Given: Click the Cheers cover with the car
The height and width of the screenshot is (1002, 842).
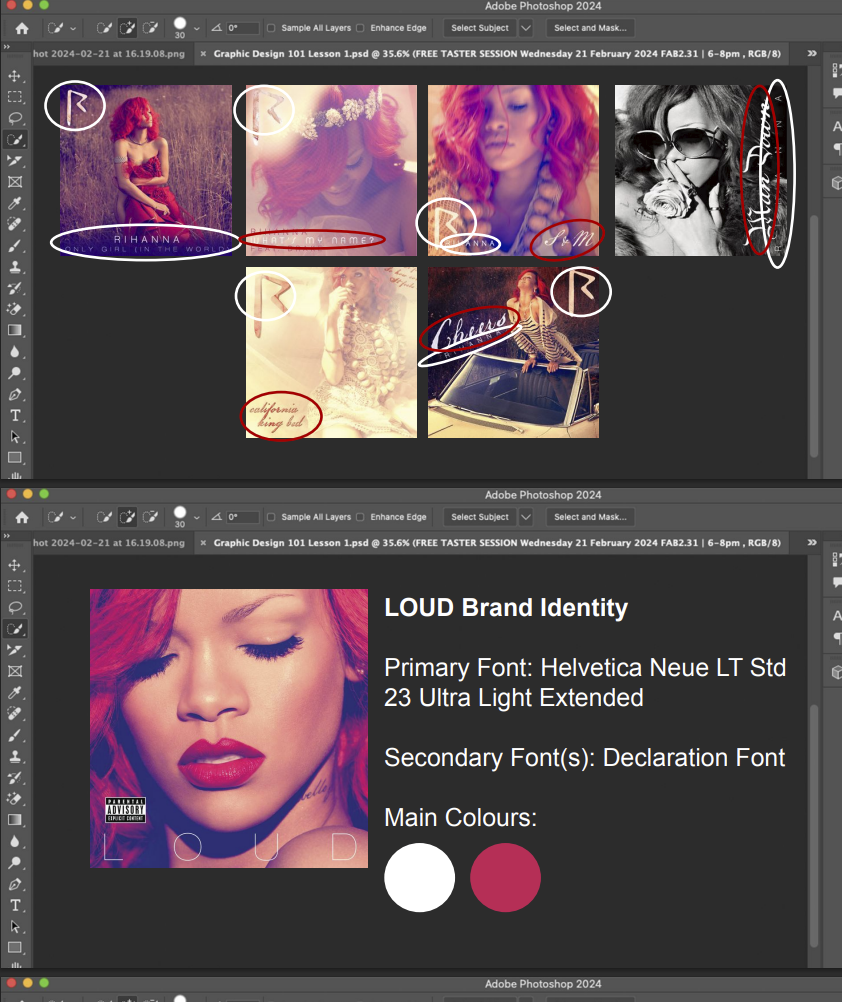Looking at the screenshot, I should (x=513, y=353).
